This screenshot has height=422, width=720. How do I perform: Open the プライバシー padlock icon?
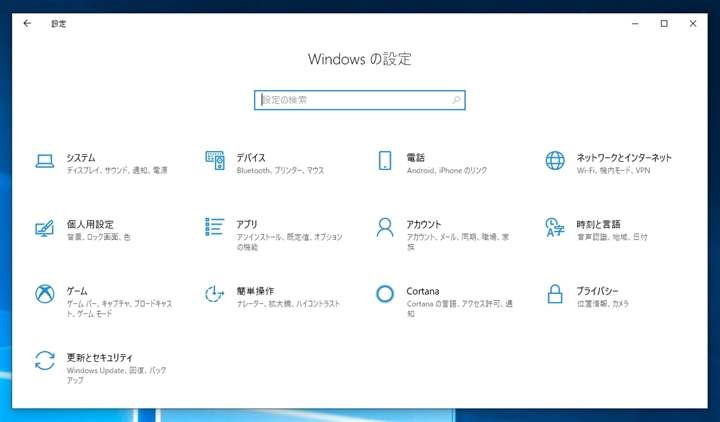click(x=555, y=294)
